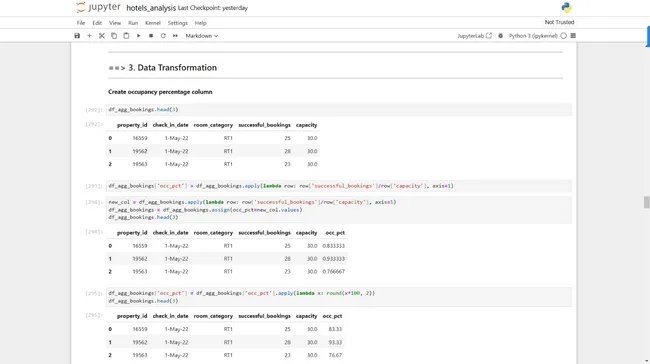Screen dimensions: 650x364
Task: Click value 93.33 in output 295
Action: (x=335, y=342)
